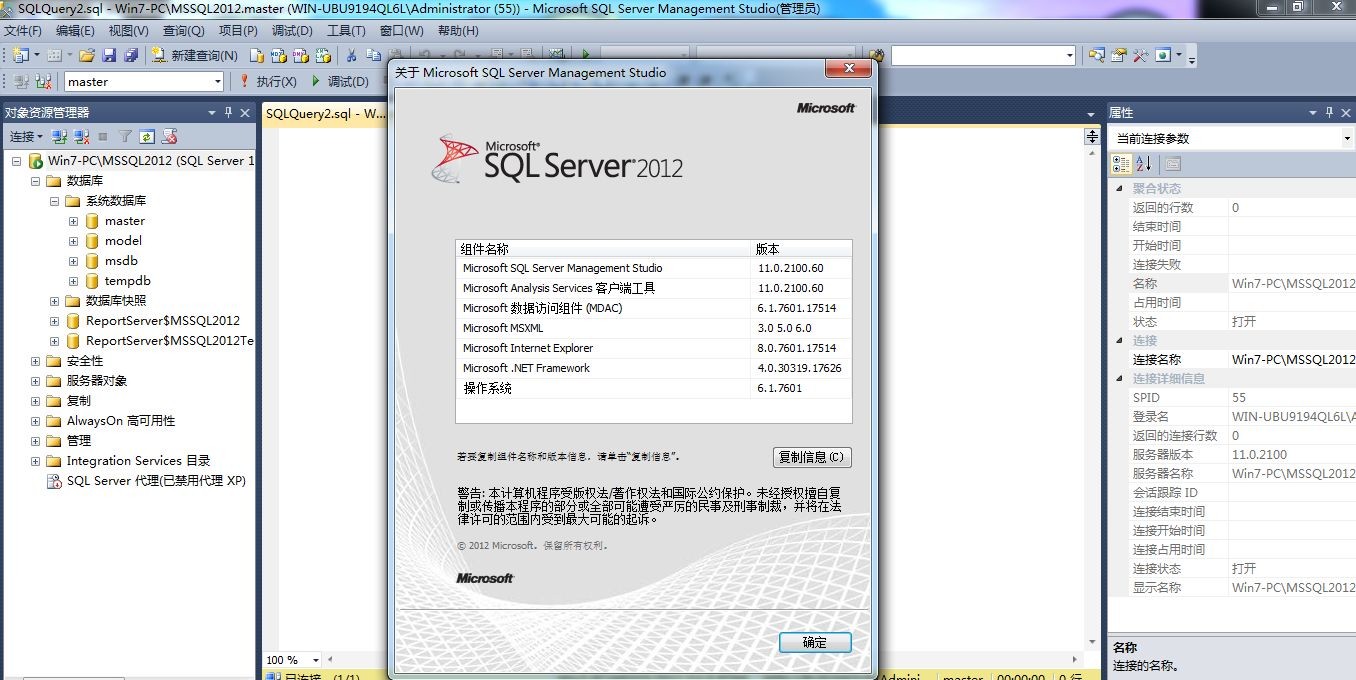Viewport: 1356px width, 680px height.
Task: Select the msdb database in tree
Action: point(121,261)
